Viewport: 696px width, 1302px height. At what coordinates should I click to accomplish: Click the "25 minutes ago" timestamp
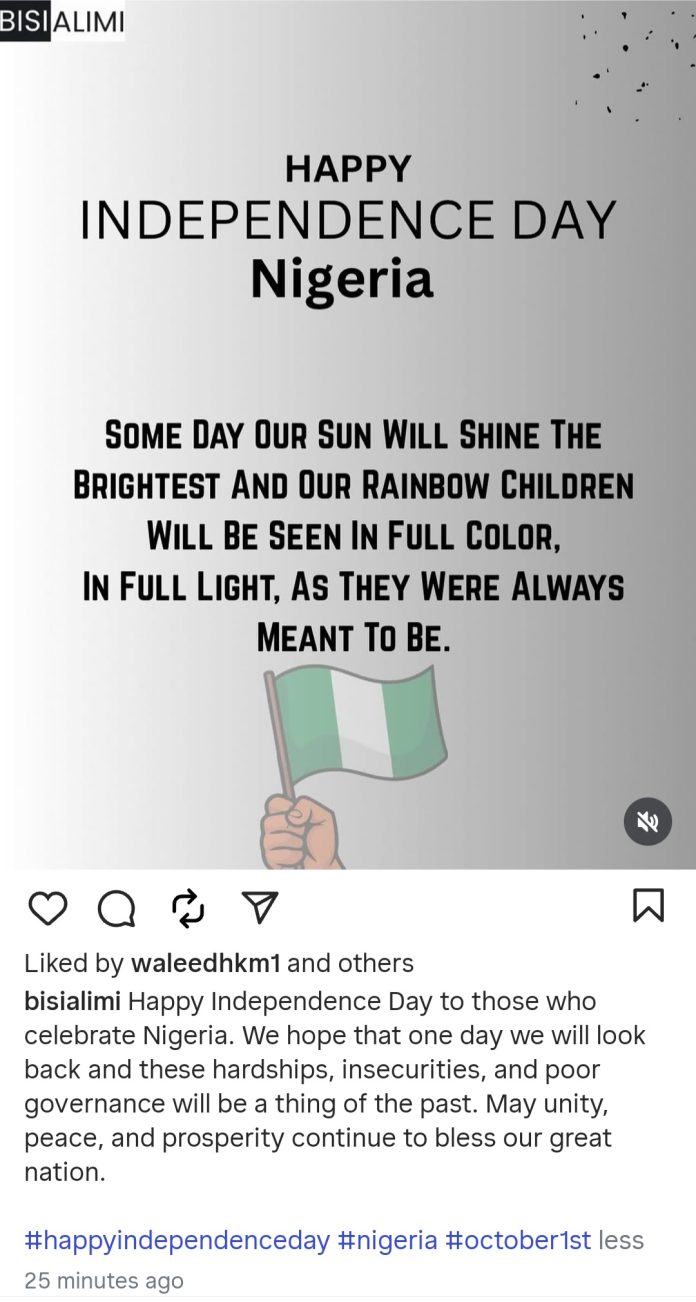point(104,1280)
